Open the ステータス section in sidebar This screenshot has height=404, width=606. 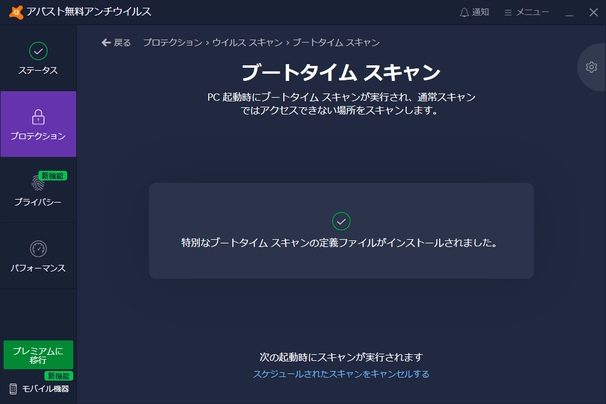tap(38, 58)
